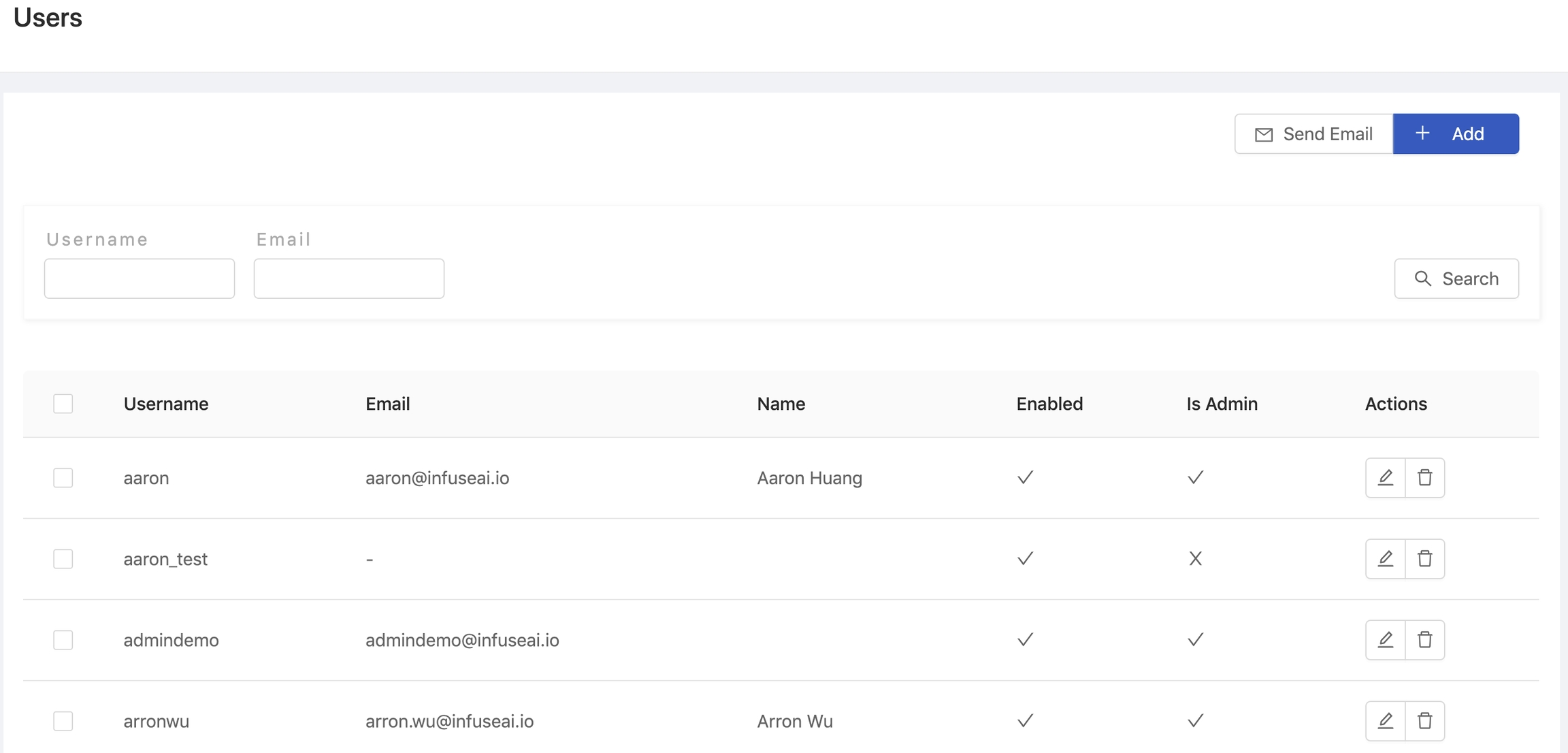Add a new user
This screenshot has width=1568, height=753.
[1456, 134]
